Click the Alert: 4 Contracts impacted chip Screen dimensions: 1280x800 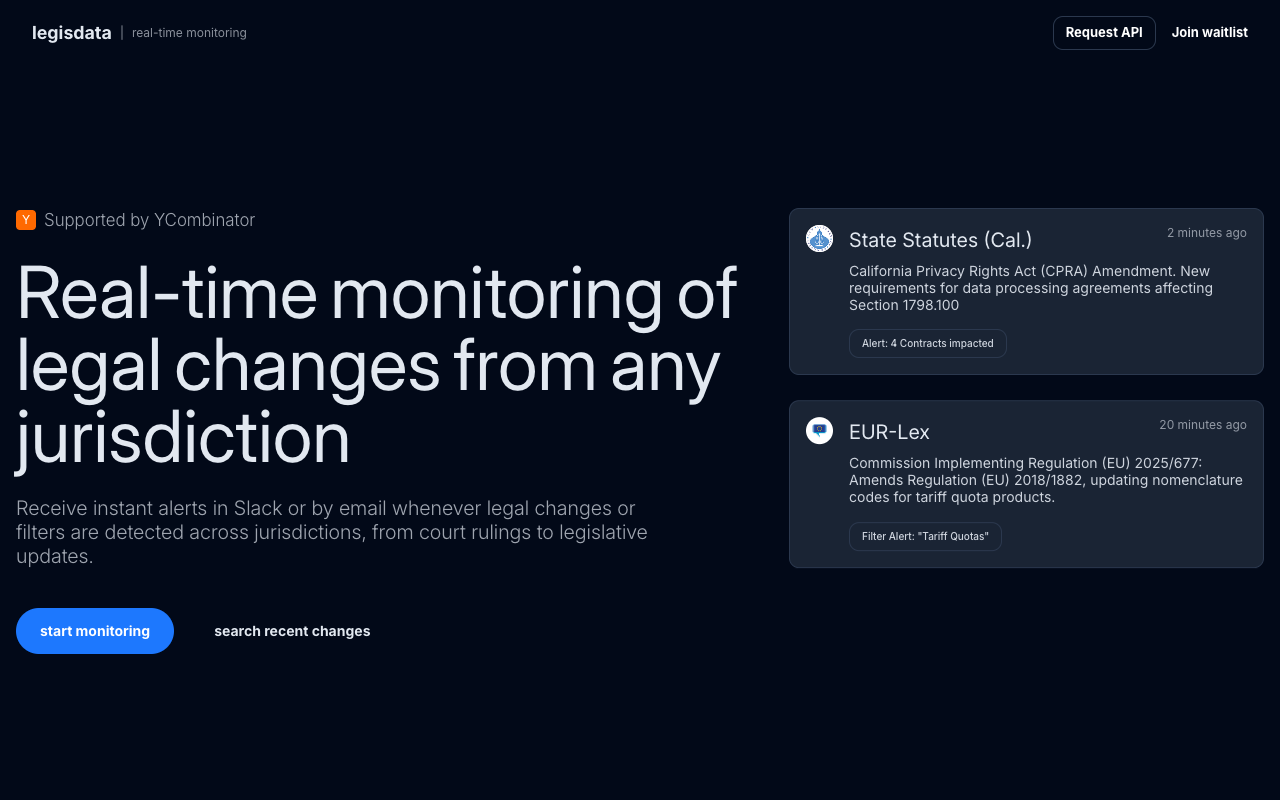(x=927, y=343)
